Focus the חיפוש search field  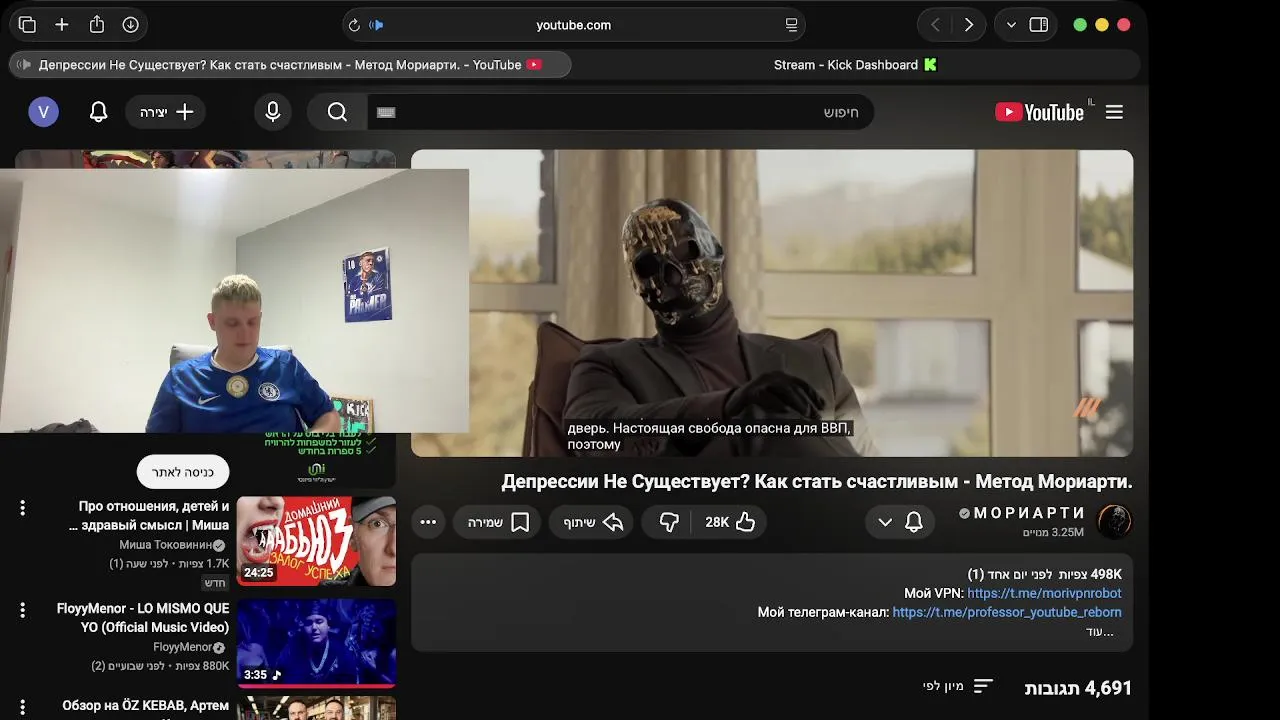[620, 112]
